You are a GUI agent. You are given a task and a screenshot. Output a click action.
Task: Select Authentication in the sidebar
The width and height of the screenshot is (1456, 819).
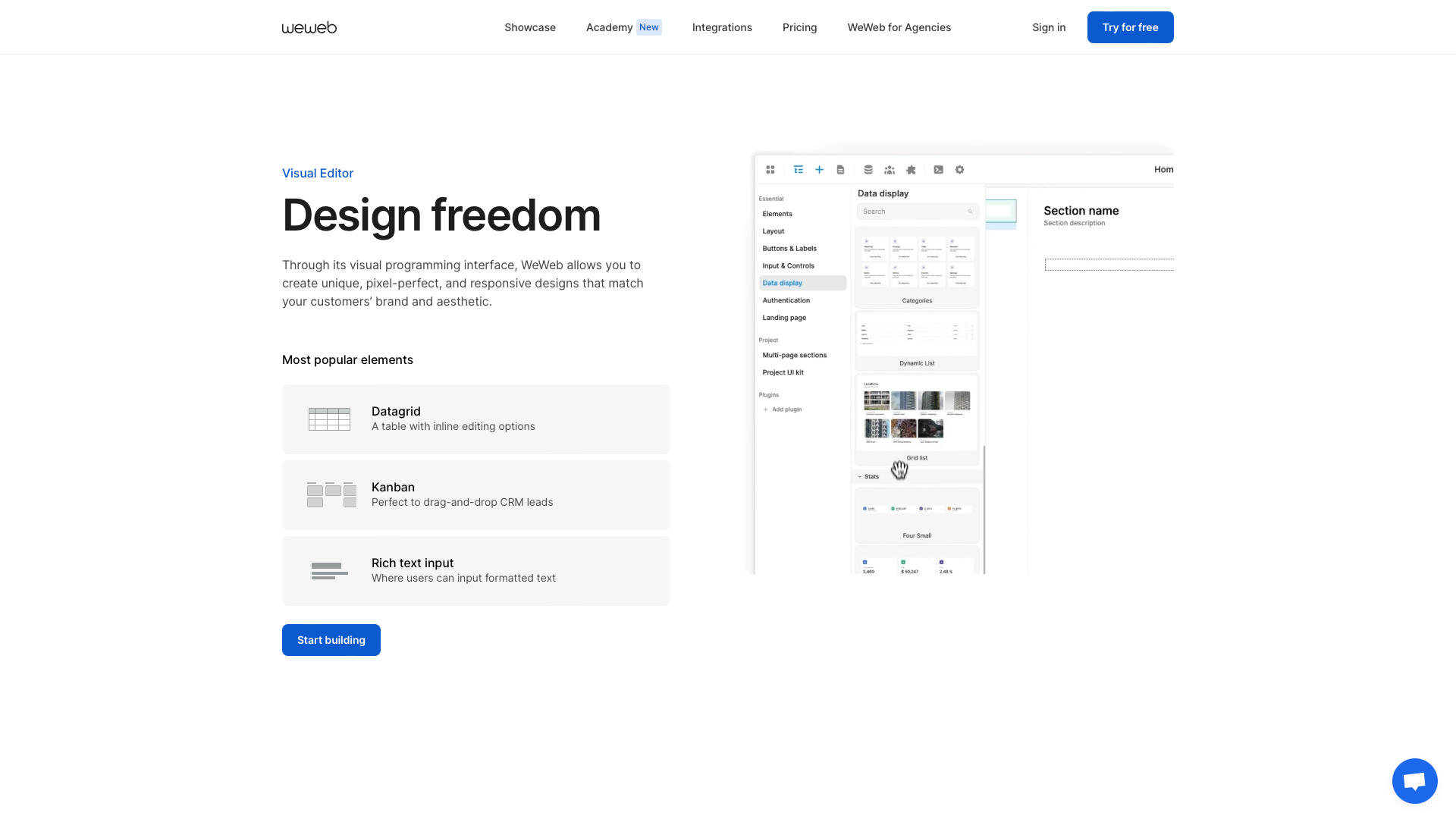click(786, 300)
